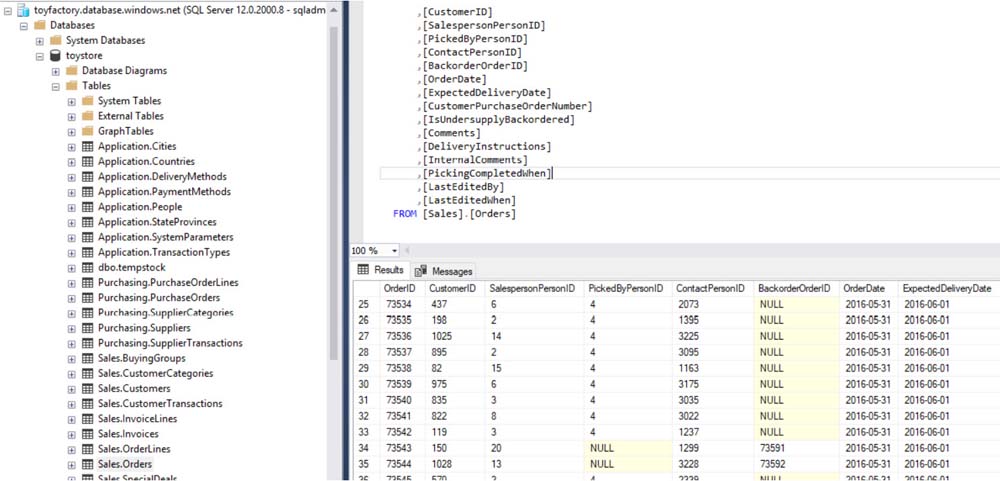Collapse the Tables folder node
Screen dimensions: 1000x481
tap(56, 86)
